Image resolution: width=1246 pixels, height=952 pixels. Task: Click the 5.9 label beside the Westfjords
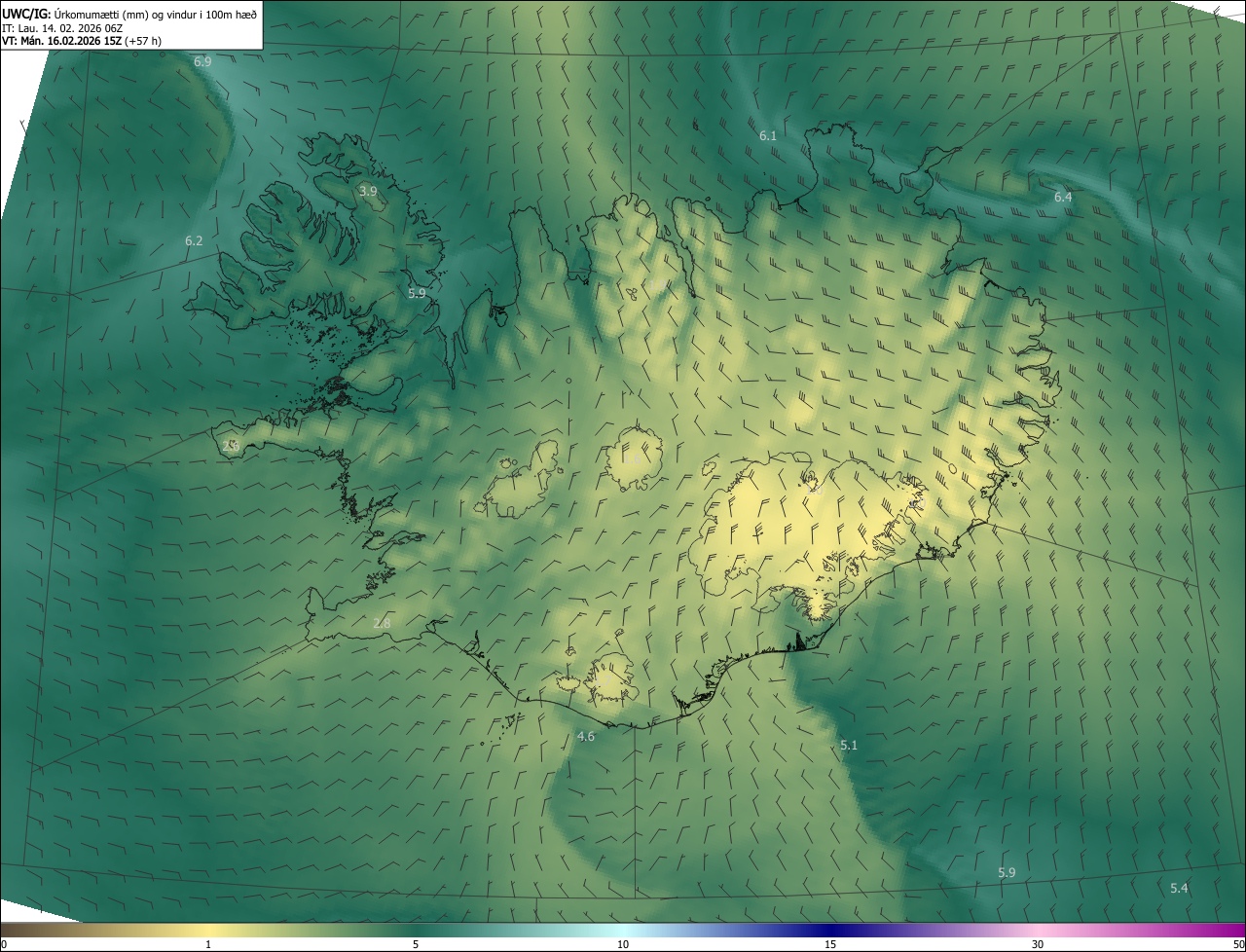[417, 293]
